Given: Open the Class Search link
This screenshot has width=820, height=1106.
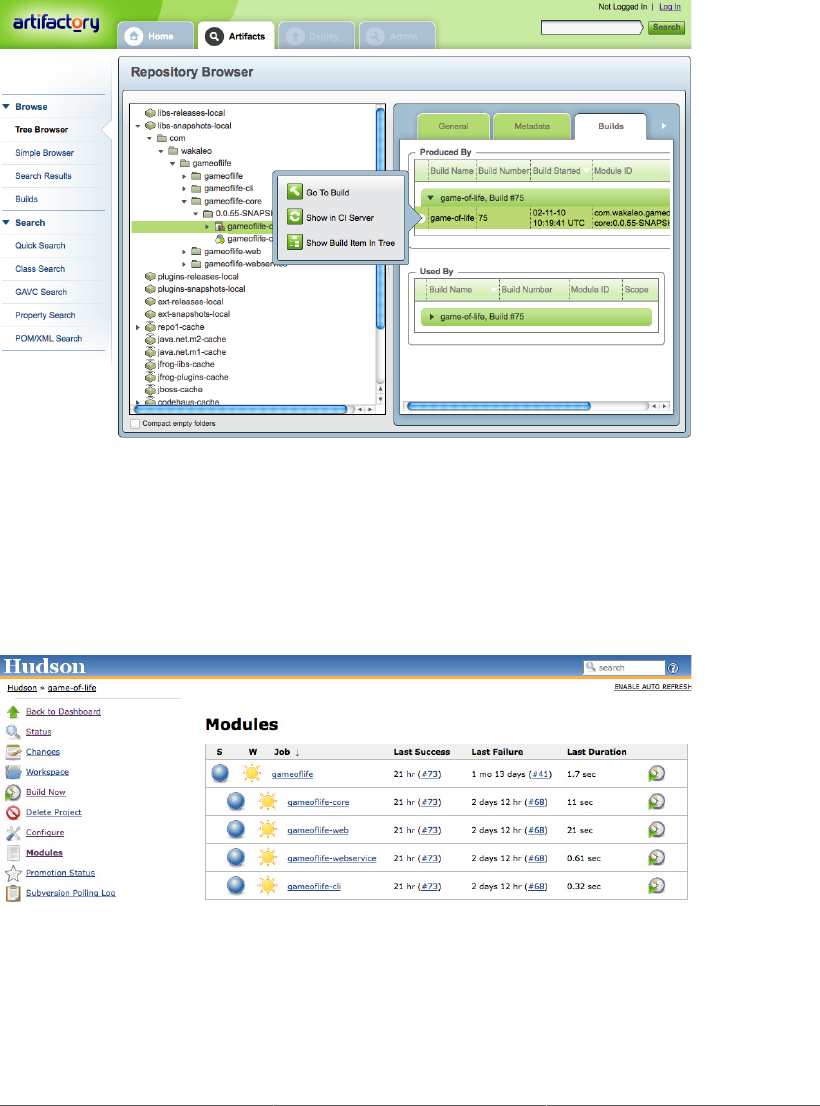Looking at the screenshot, I should click(x=40, y=269).
